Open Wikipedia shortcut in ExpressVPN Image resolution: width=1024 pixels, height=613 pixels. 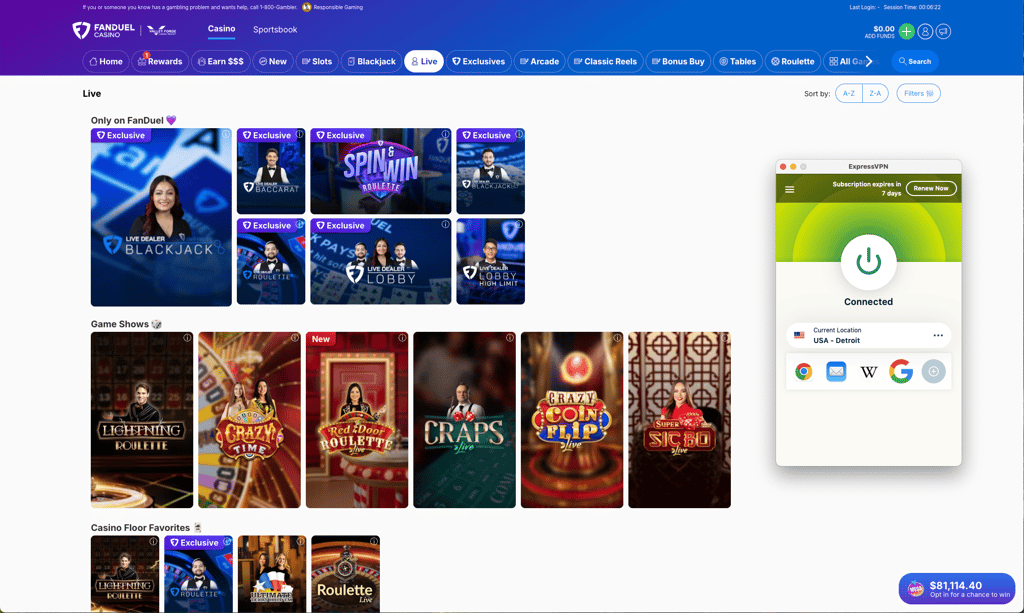(869, 371)
